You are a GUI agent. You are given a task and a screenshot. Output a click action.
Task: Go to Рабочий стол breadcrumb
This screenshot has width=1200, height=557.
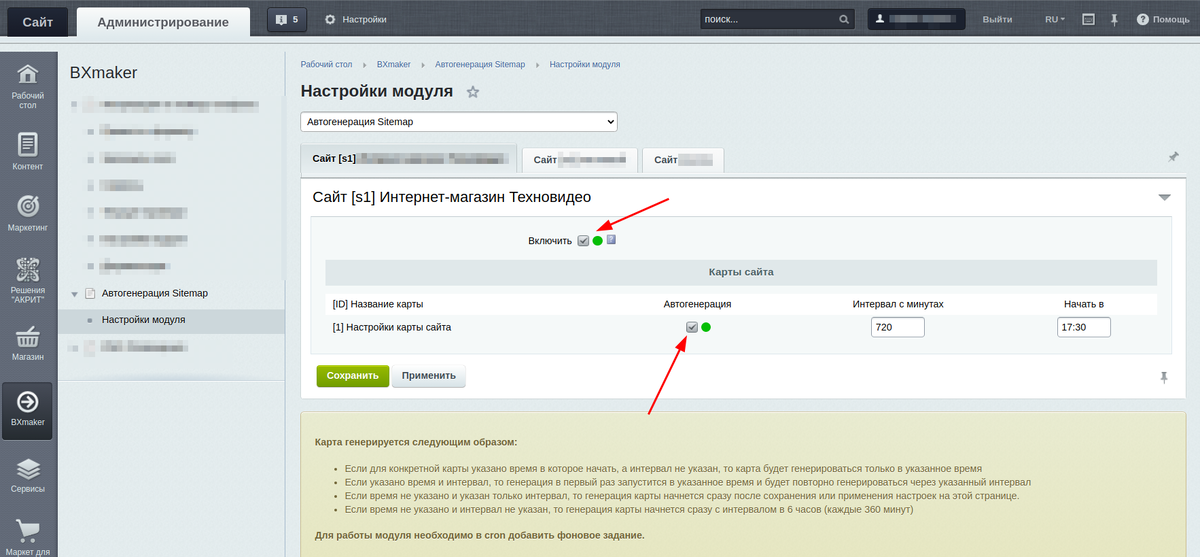point(327,64)
